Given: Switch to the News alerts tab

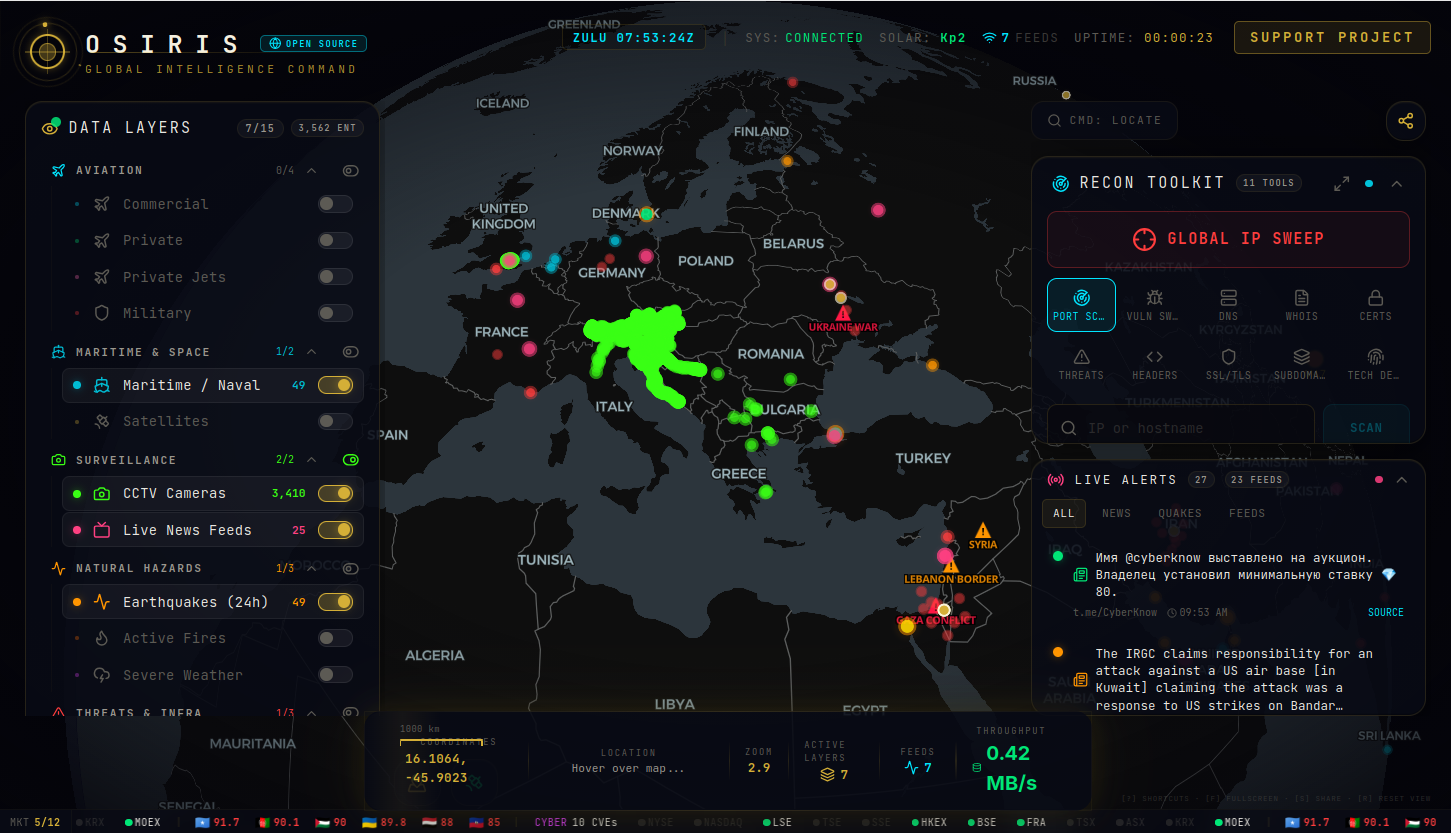Looking at the screenshot, I should pyautogui.click(x=1116, y=513).
